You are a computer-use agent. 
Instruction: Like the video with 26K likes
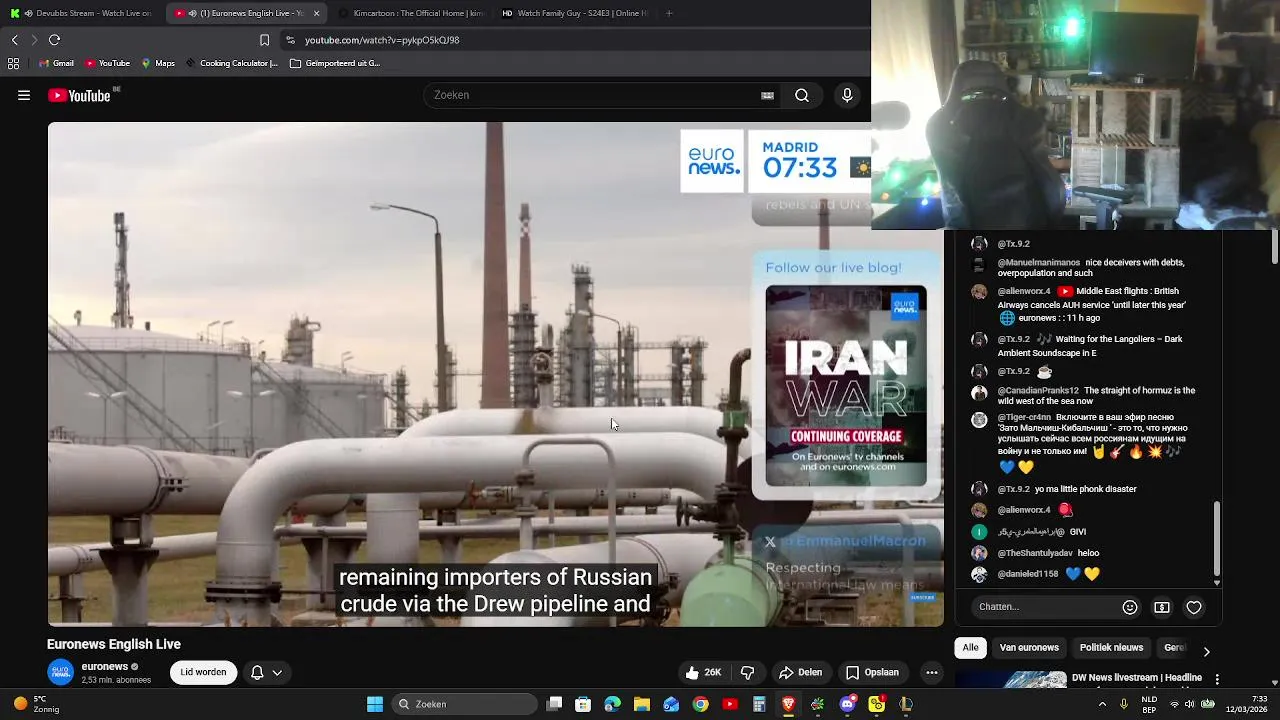pos(703,672)
